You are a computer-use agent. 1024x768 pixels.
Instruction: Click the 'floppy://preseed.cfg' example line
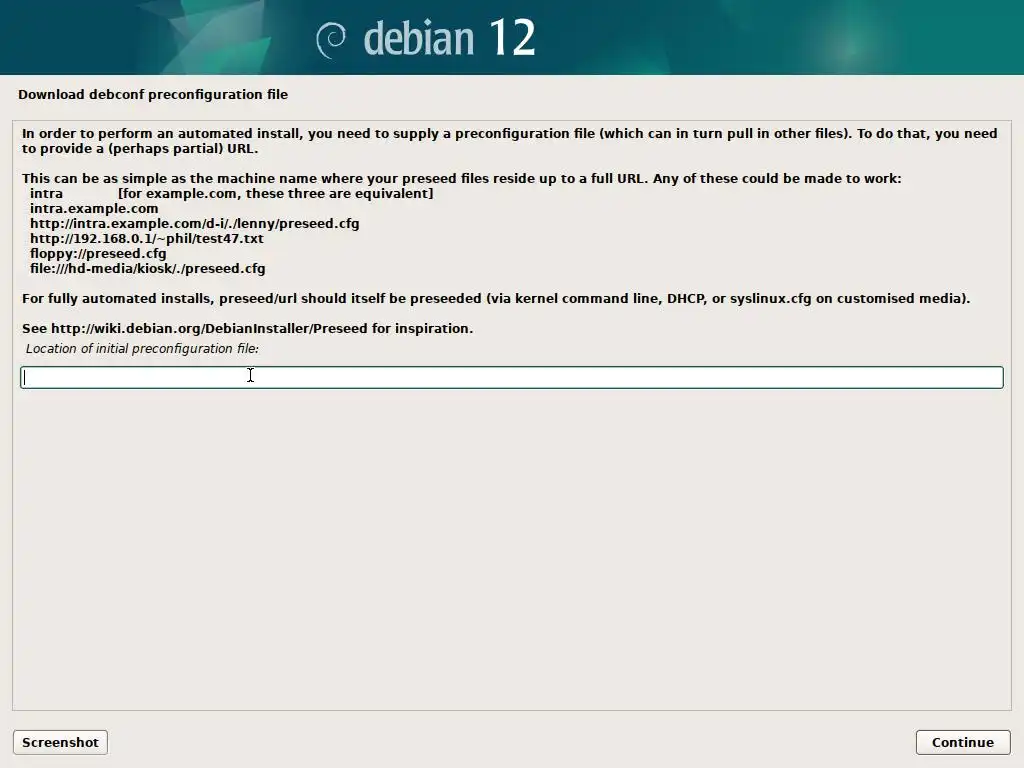pyautogui.click(x=98, y=254)
